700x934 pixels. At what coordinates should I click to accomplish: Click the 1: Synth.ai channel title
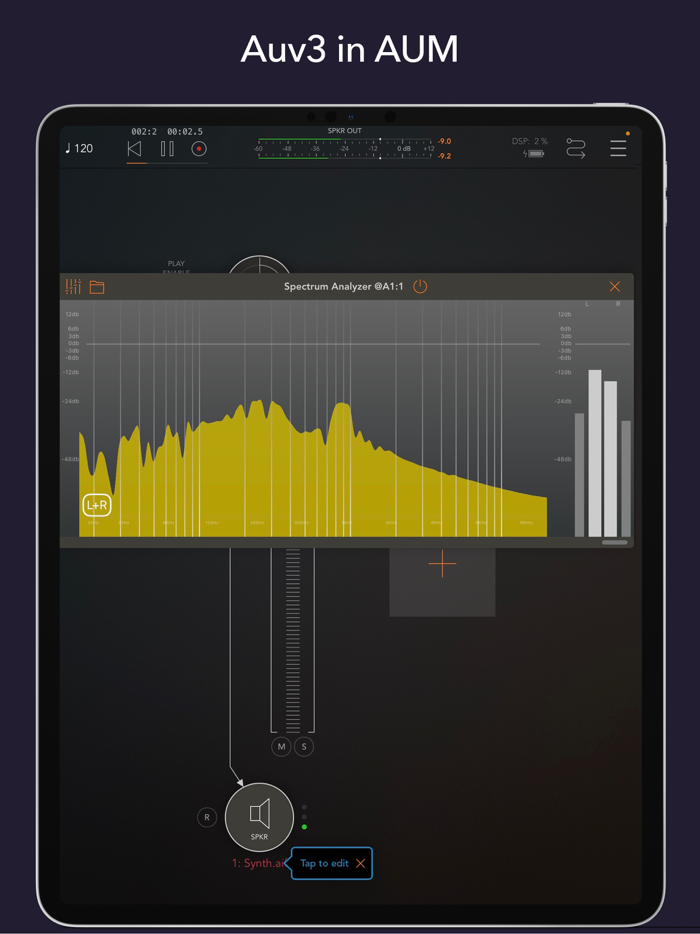258,863
